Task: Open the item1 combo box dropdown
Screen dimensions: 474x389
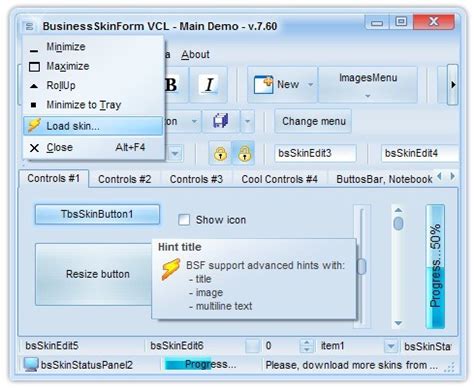Action: pos(391,346)
